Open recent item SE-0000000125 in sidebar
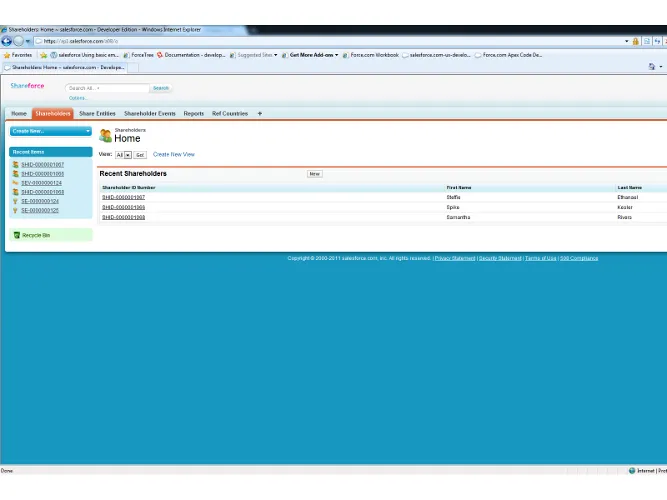 coord(40,210)
